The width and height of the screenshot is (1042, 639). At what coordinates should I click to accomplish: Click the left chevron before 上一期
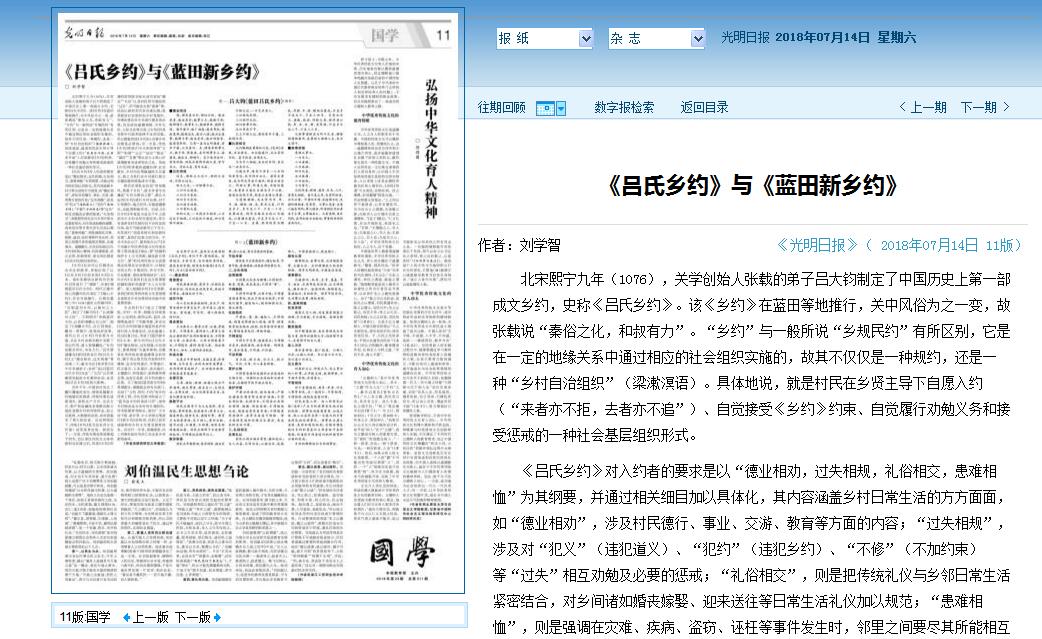902,107
